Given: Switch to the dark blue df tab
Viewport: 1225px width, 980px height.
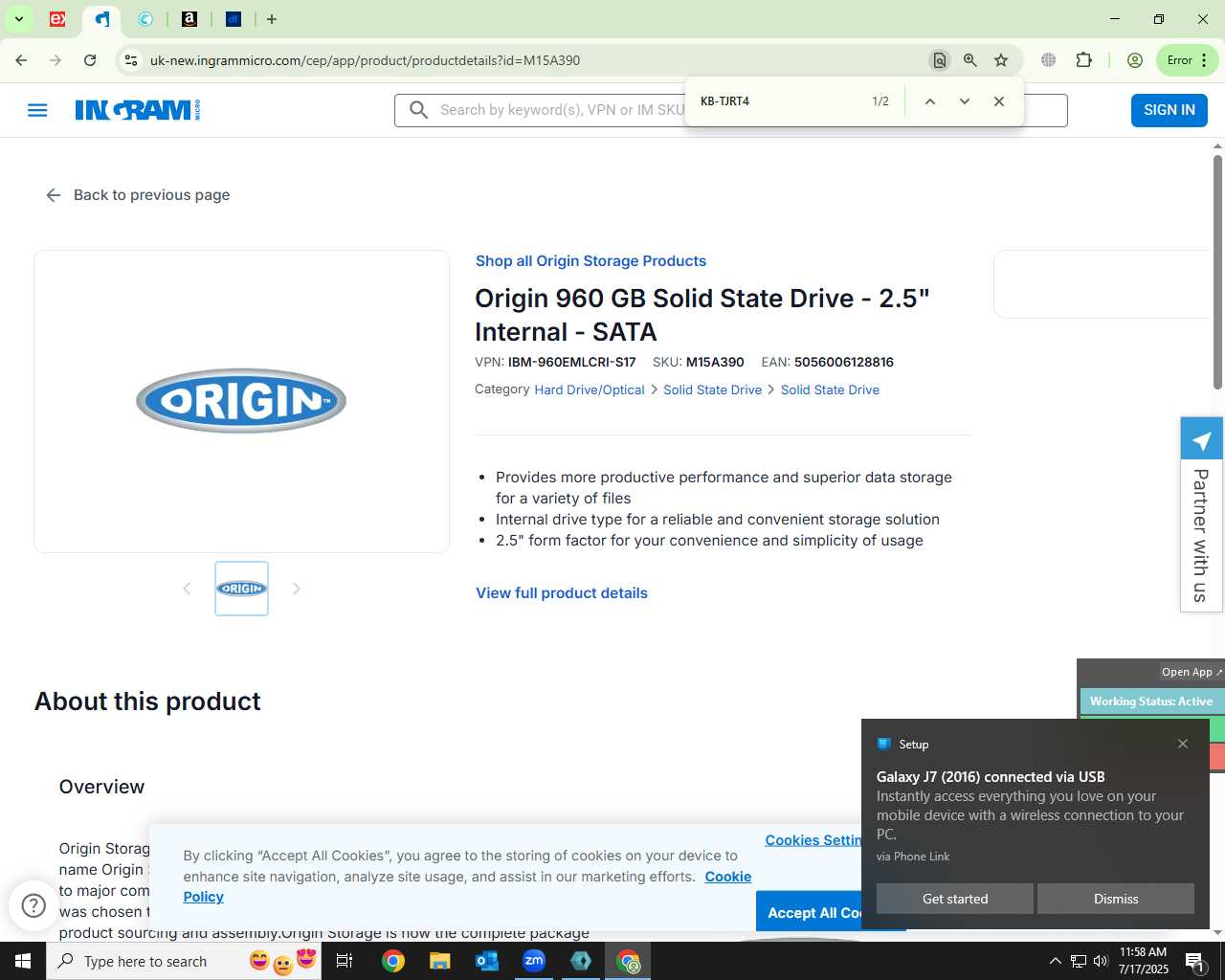Looking at the screenshot, I should (x=234, y=19).
